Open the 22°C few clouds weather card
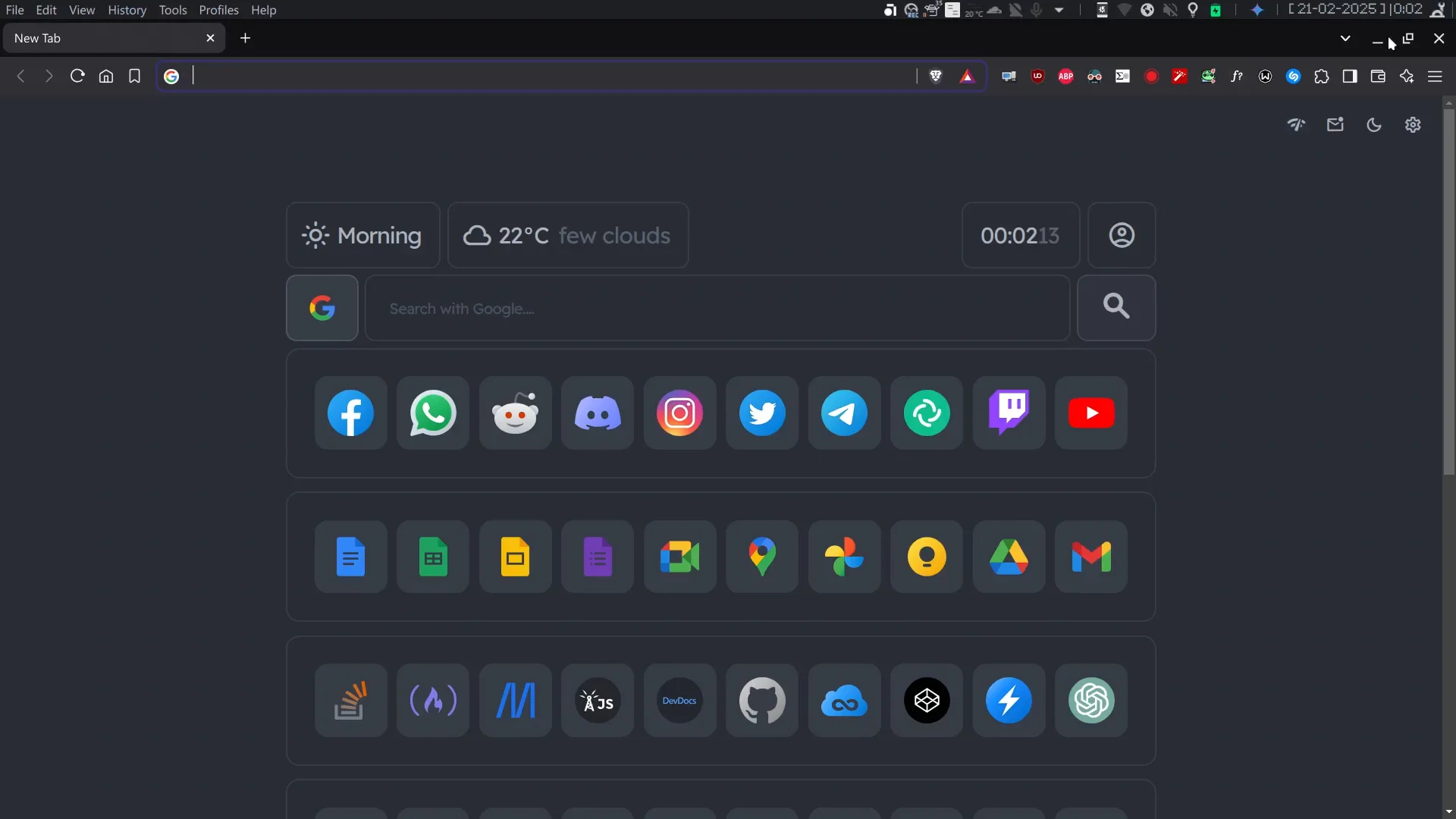This screenshot has height=819, width=1456. click(568, 235)
